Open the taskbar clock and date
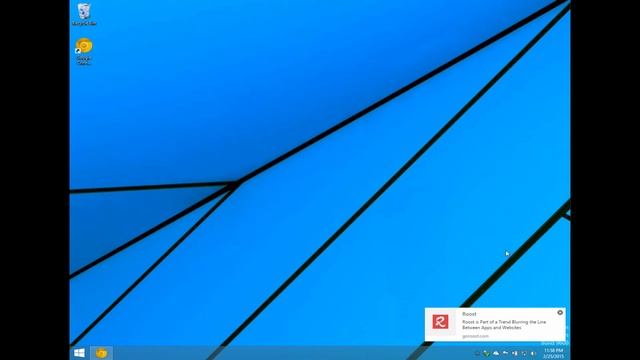This screenshot has height=360, width=640. (553, 353)
